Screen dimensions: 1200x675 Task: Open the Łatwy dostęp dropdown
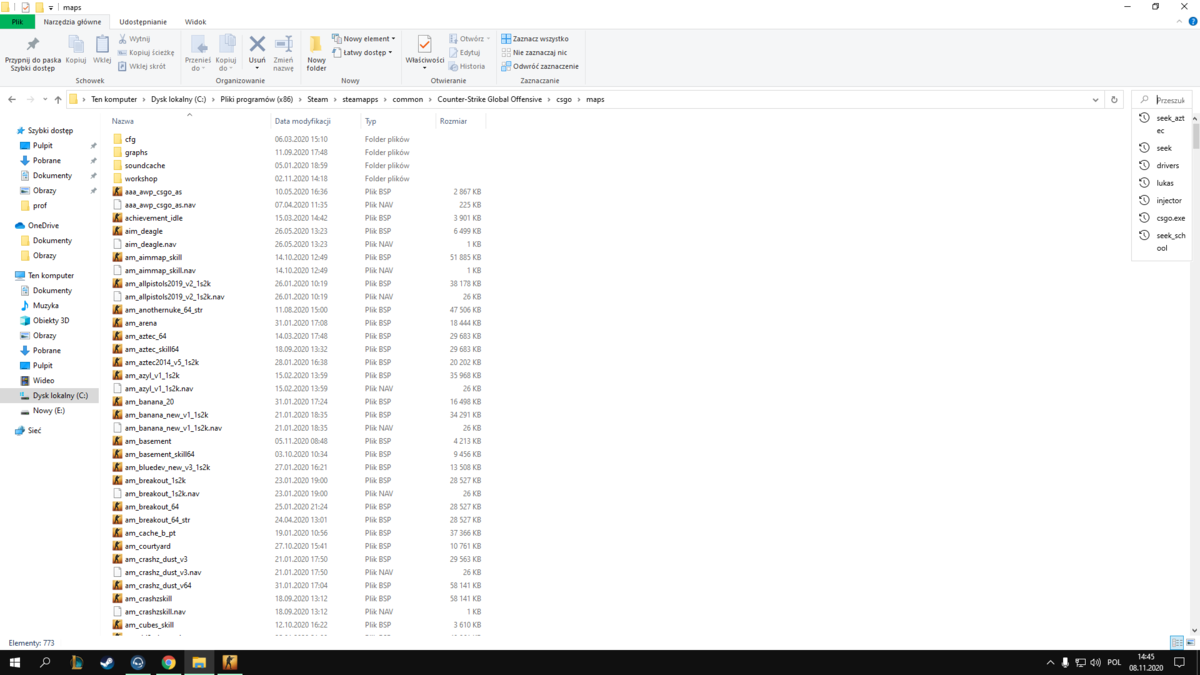coord(363,52)
